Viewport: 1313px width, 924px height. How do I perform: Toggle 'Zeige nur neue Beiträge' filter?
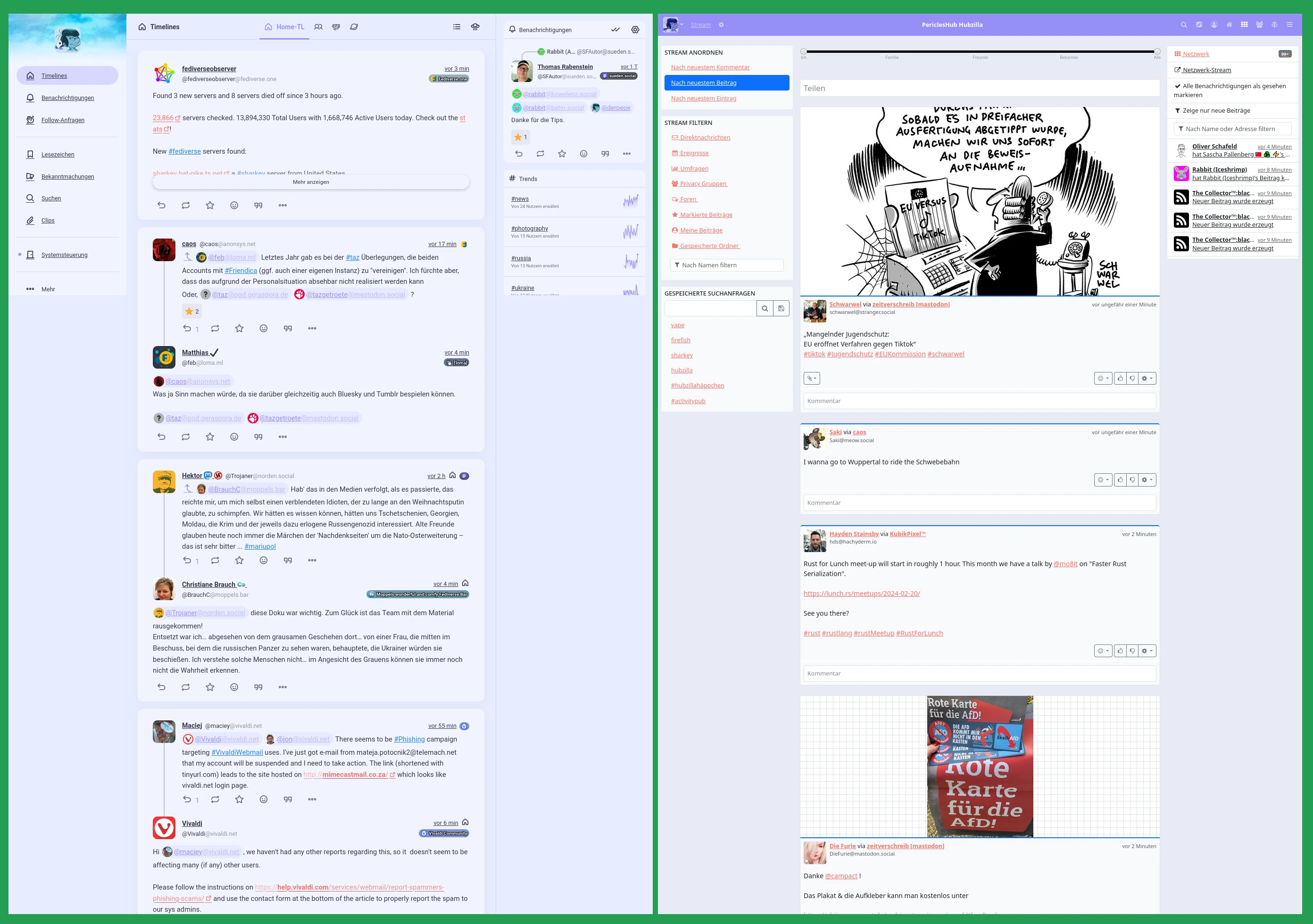tap(1216, 111)
